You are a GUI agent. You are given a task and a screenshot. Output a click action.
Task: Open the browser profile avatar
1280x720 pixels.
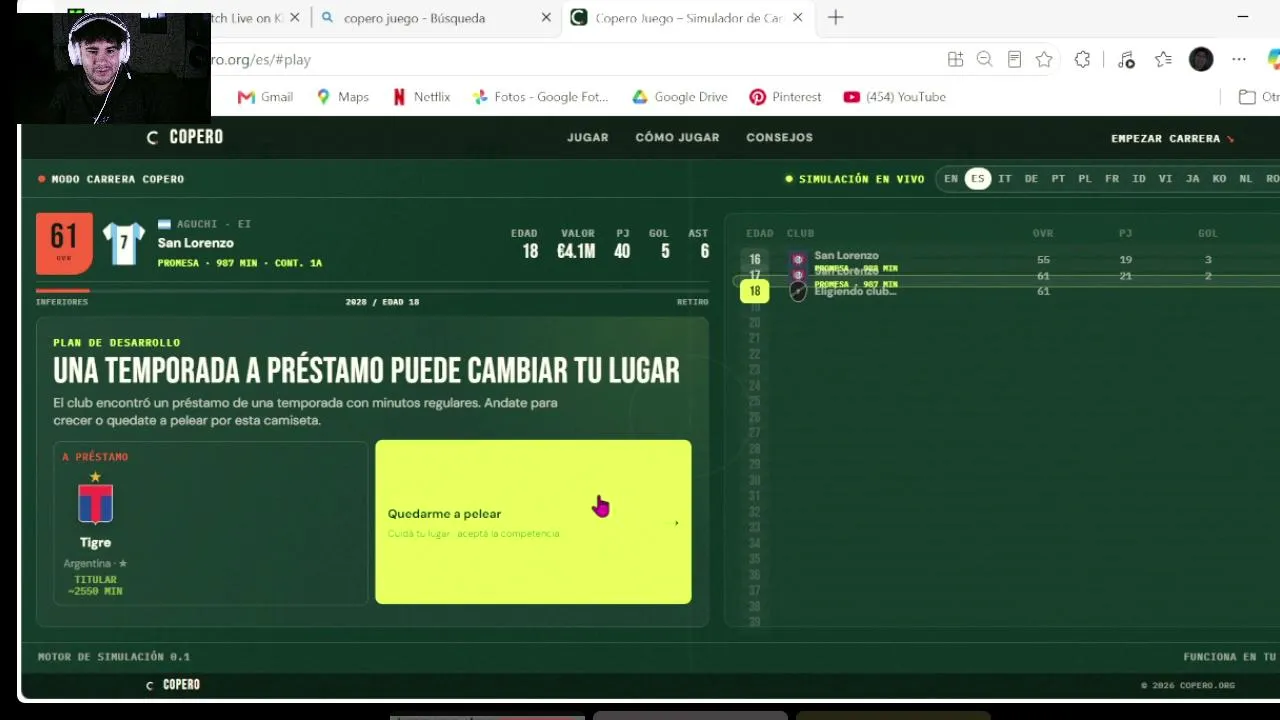1201,60
